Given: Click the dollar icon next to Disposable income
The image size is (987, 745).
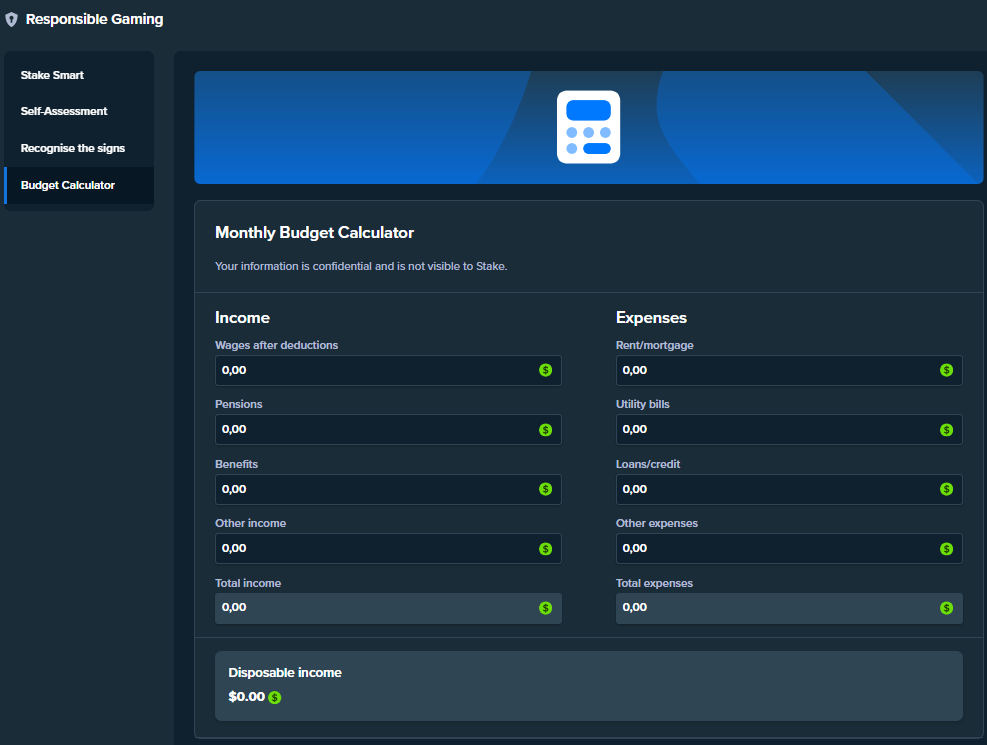Looking at the screenshot, I should (x=275, y=697).
